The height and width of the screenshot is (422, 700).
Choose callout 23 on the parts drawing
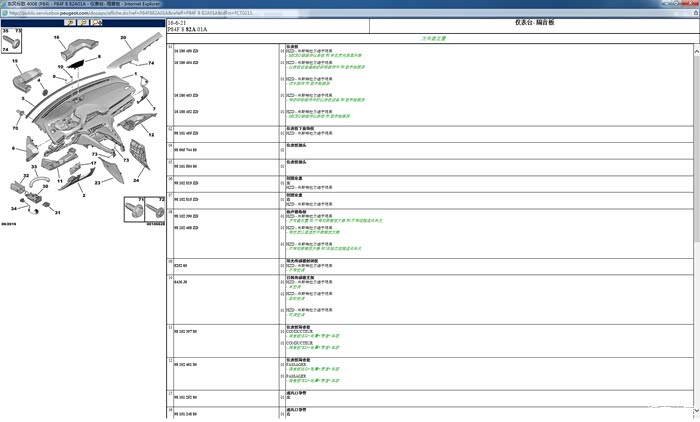pos(97,182)
